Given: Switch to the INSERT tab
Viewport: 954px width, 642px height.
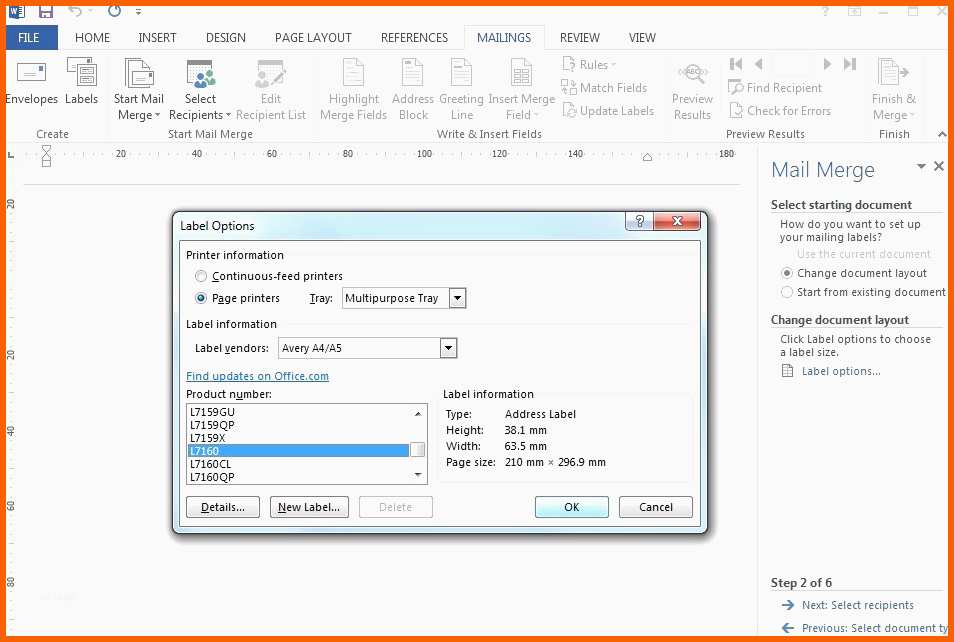Looking at the screenshot, I should coord(157,38).
